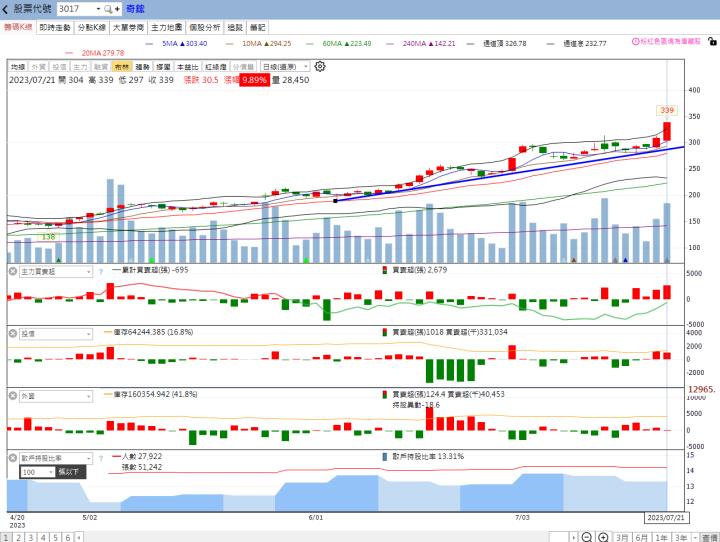The height and width of the screenshot is (542, 720).
Task: Open 投信 indicator dropdown
Action: click(x=56, y=334)
